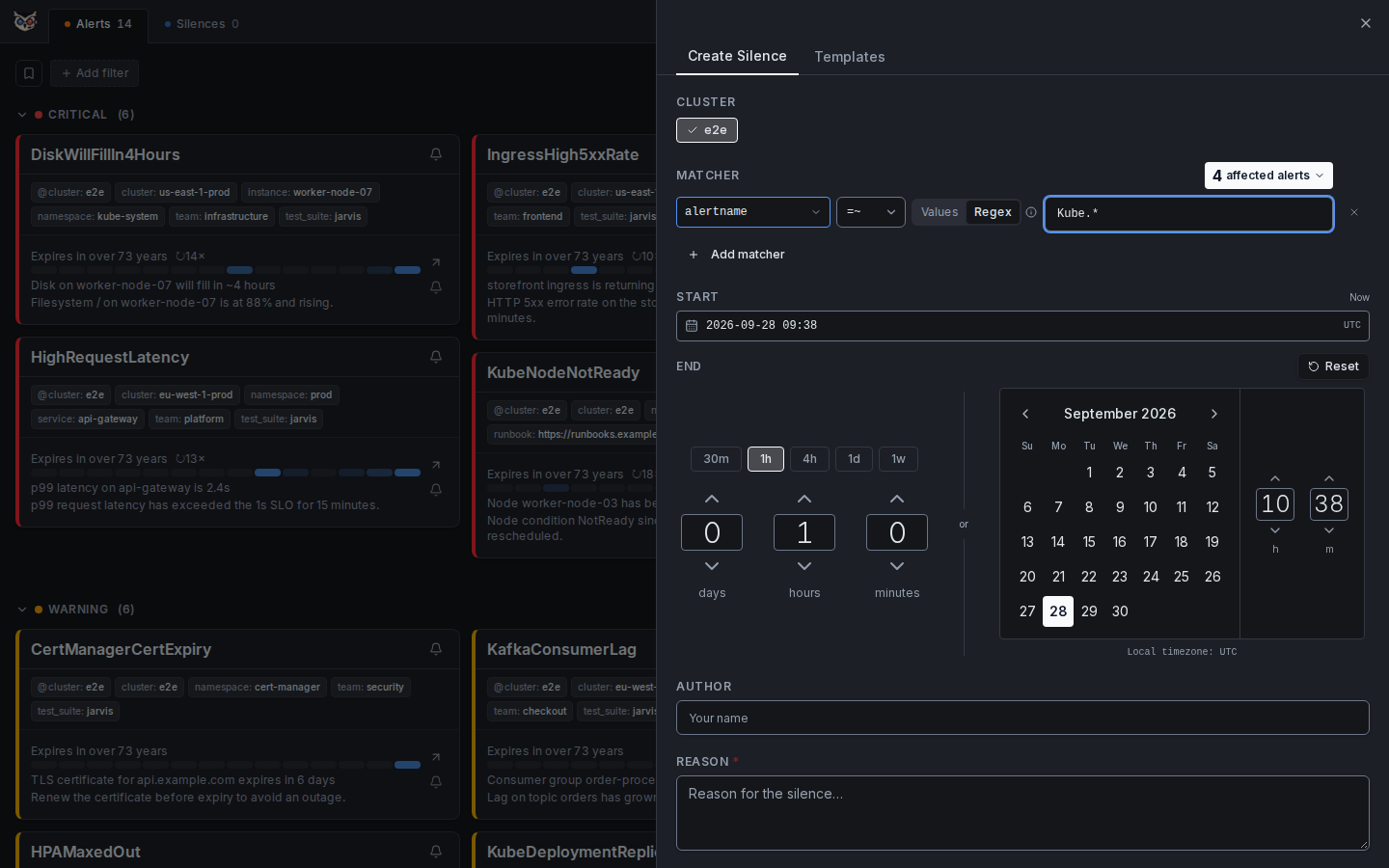1389x868 pixels.
Task: Increase the days duration value
Action: [x=712, y=499]
